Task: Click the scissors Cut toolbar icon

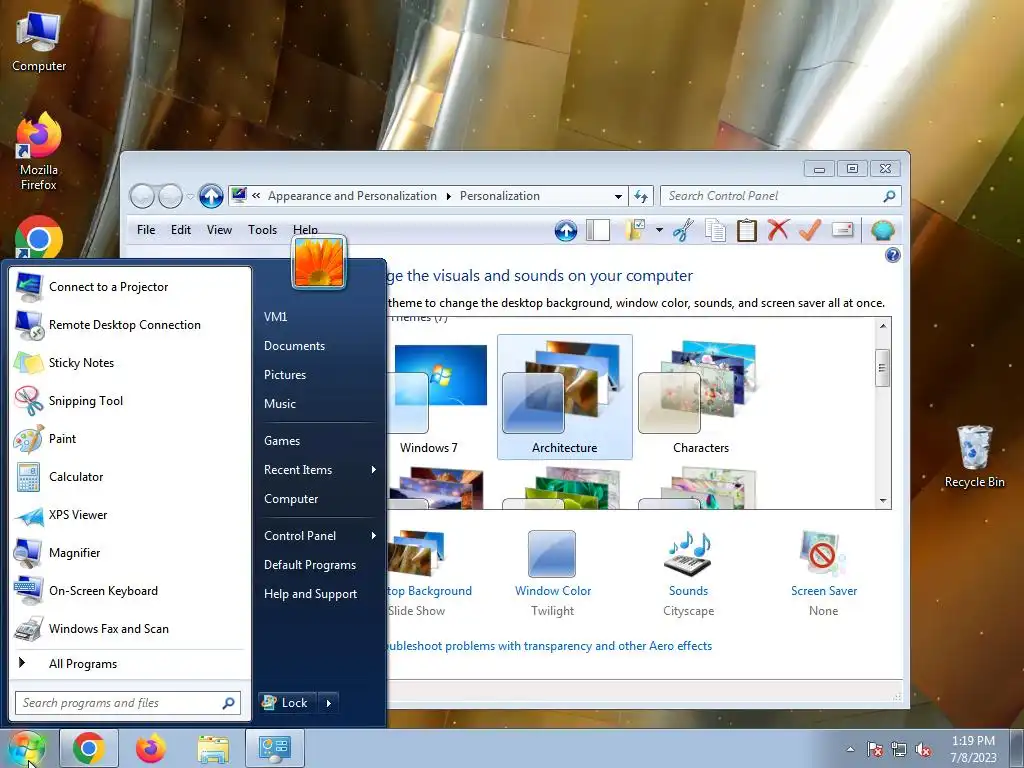Action: point(683,230)
